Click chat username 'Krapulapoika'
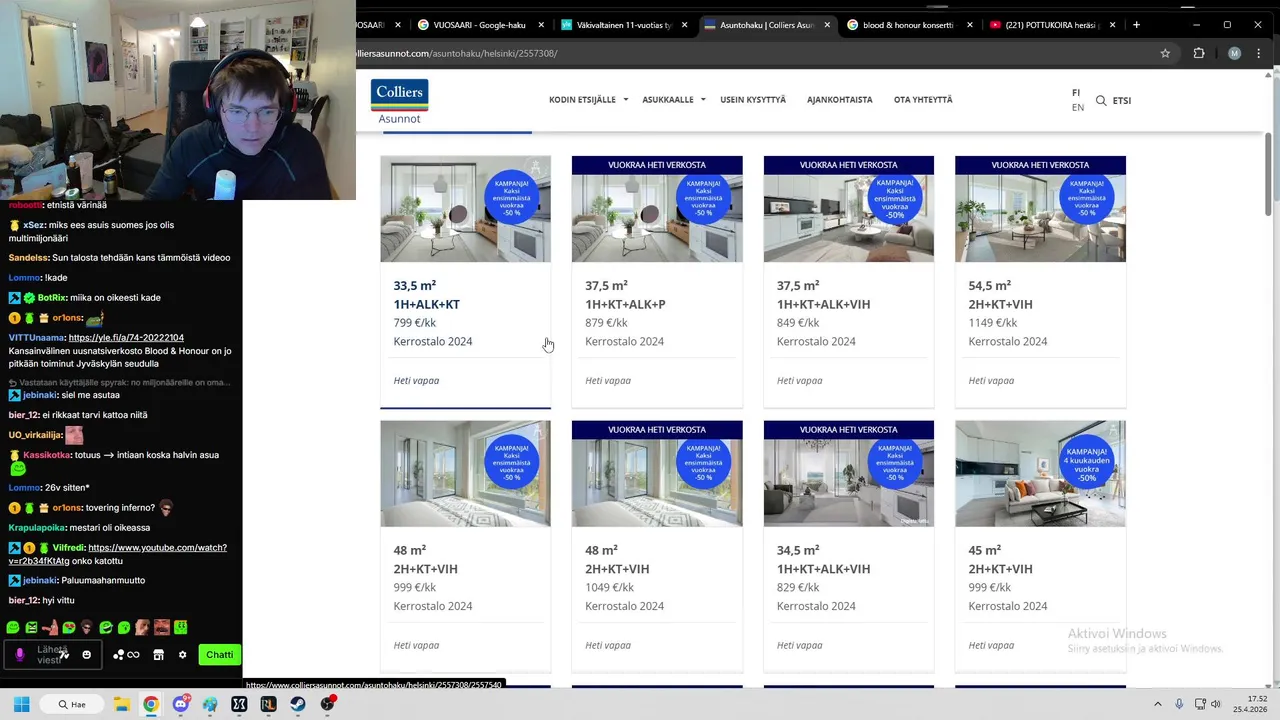Image resolution: width=1280 pixels, height=720 pixels. (37, 528)
